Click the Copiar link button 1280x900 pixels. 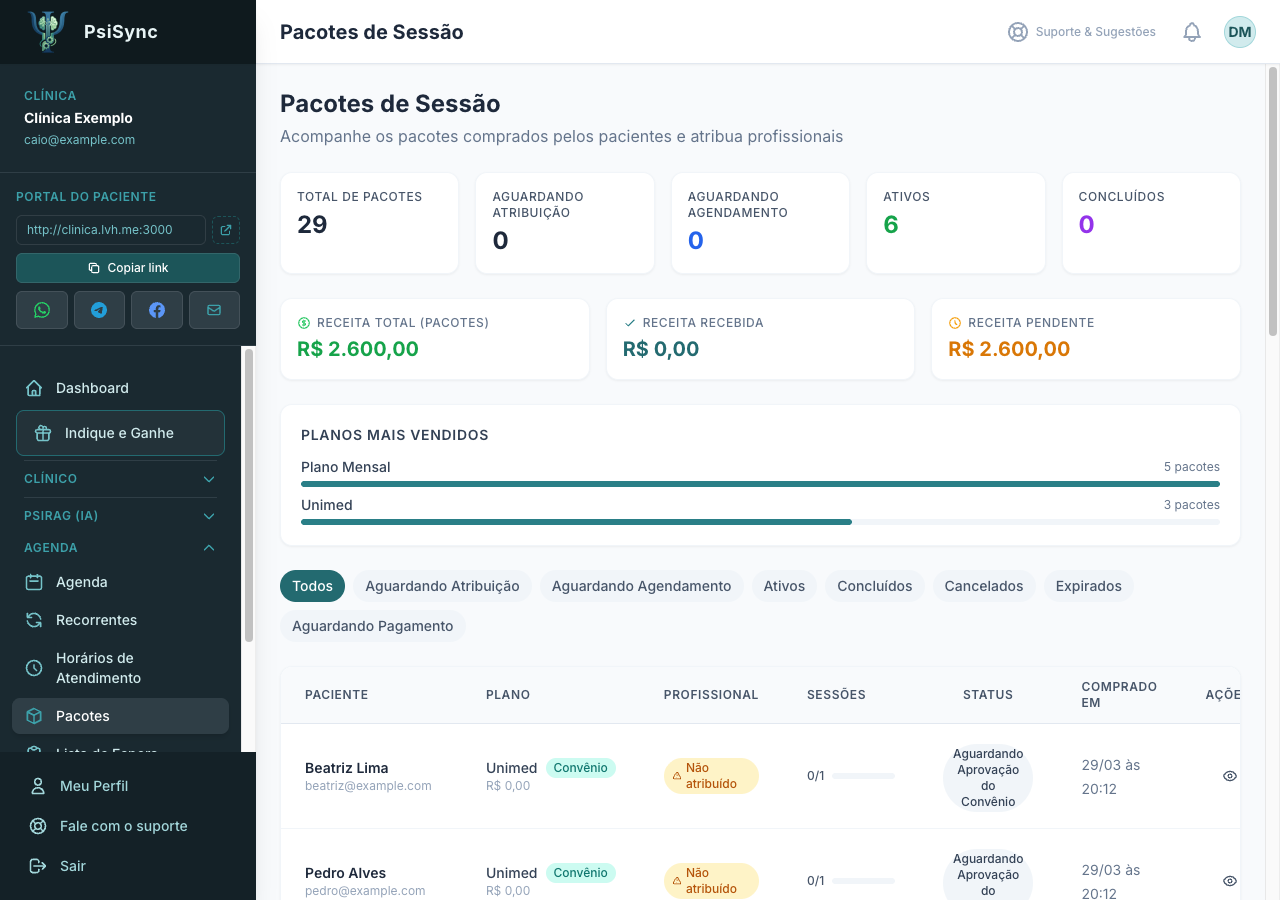[x=128, y=268]
